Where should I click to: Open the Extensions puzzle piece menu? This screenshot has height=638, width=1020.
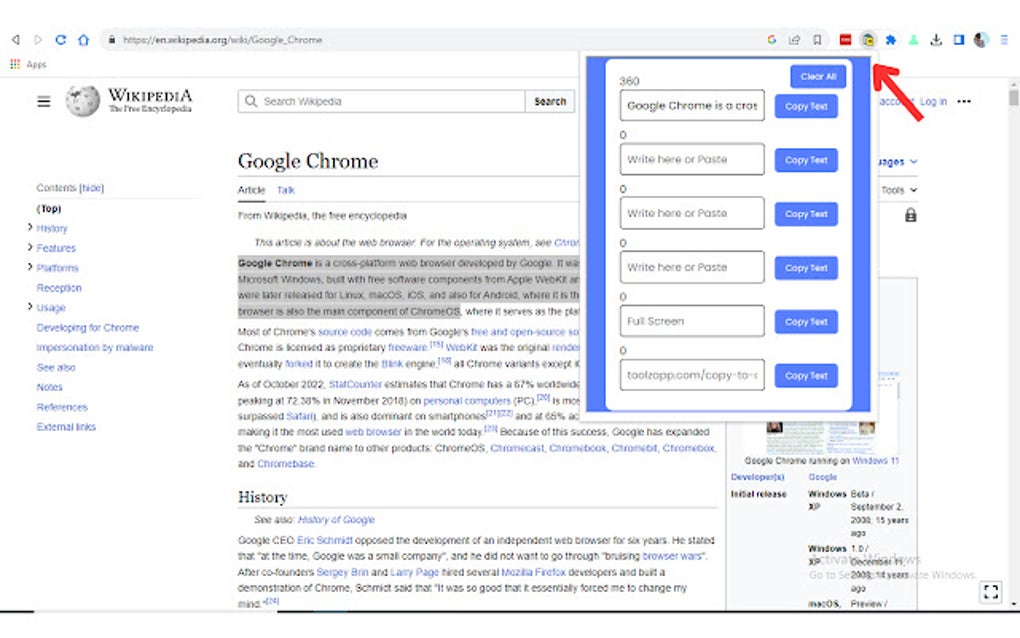pyautogui.click(x=889, y=39)
